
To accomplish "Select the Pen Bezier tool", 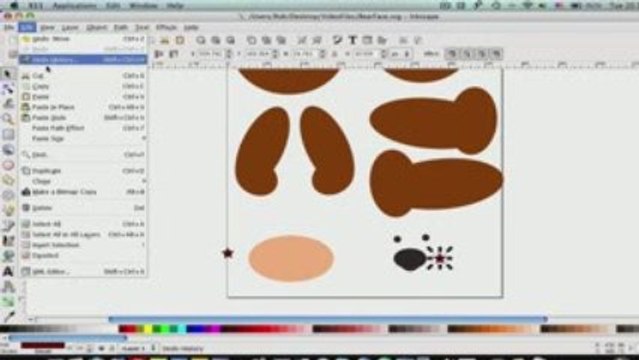I will (8, 225).
